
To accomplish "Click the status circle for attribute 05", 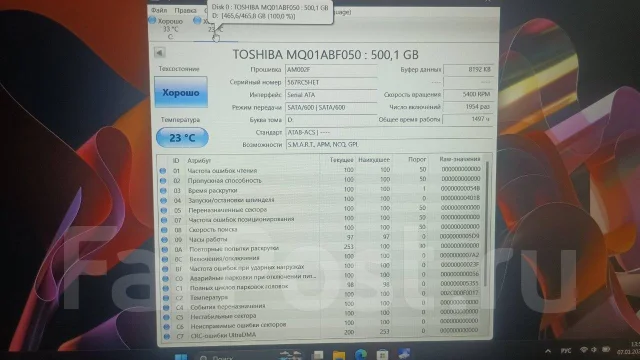I will coord(164,210).
